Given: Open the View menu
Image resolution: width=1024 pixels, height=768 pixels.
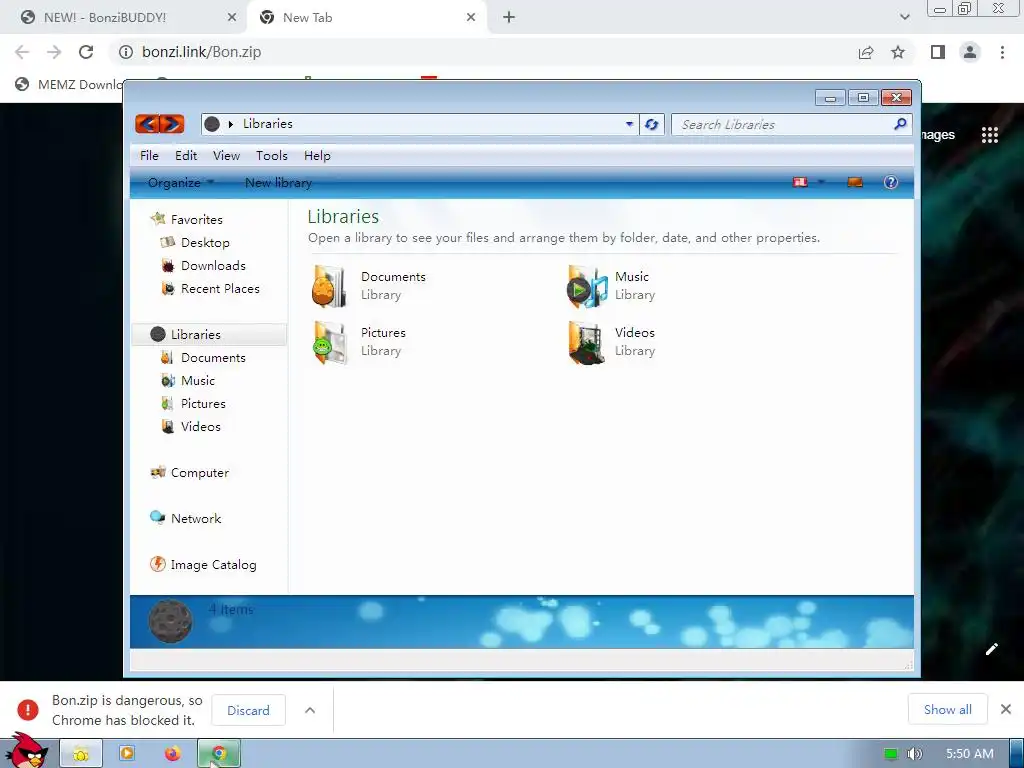Looking at the screenshot, I should (226, 155).
